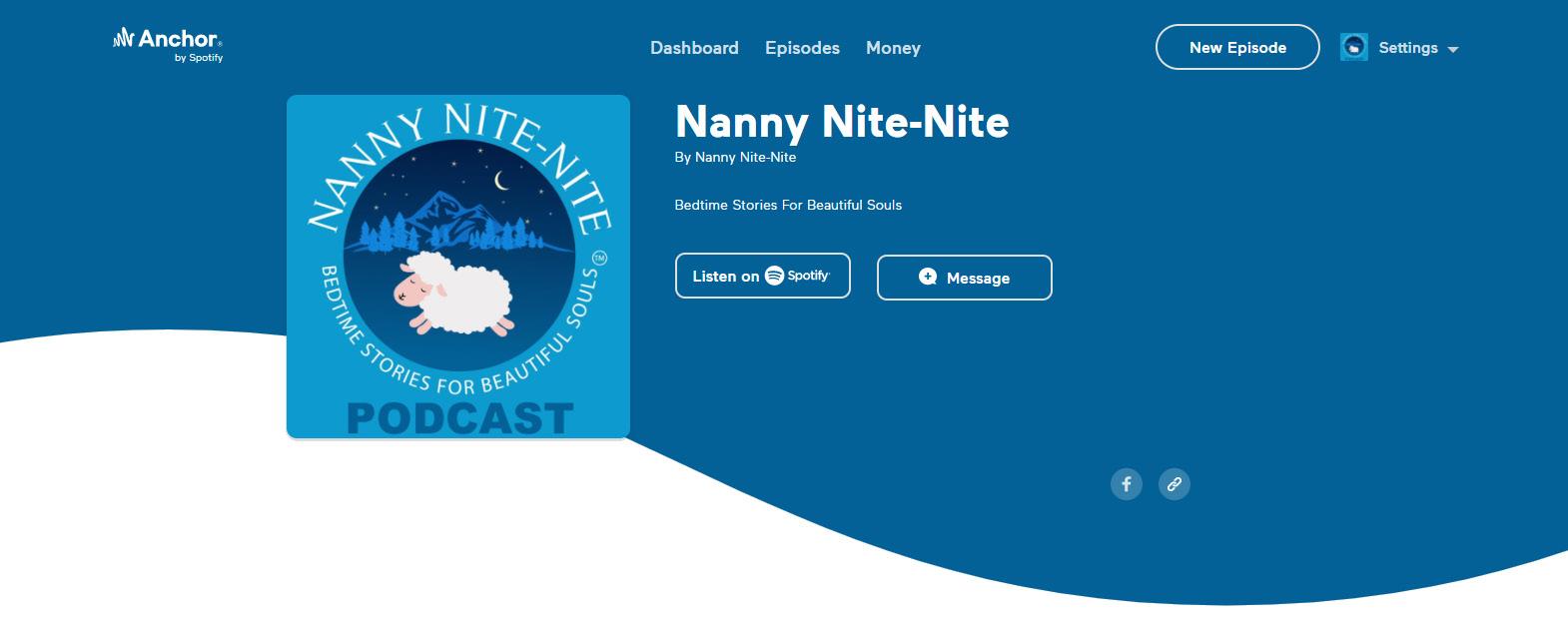Screen dimensions: 1568x624
Task: Open the Settings menu label
Action: click(1408, 47)
